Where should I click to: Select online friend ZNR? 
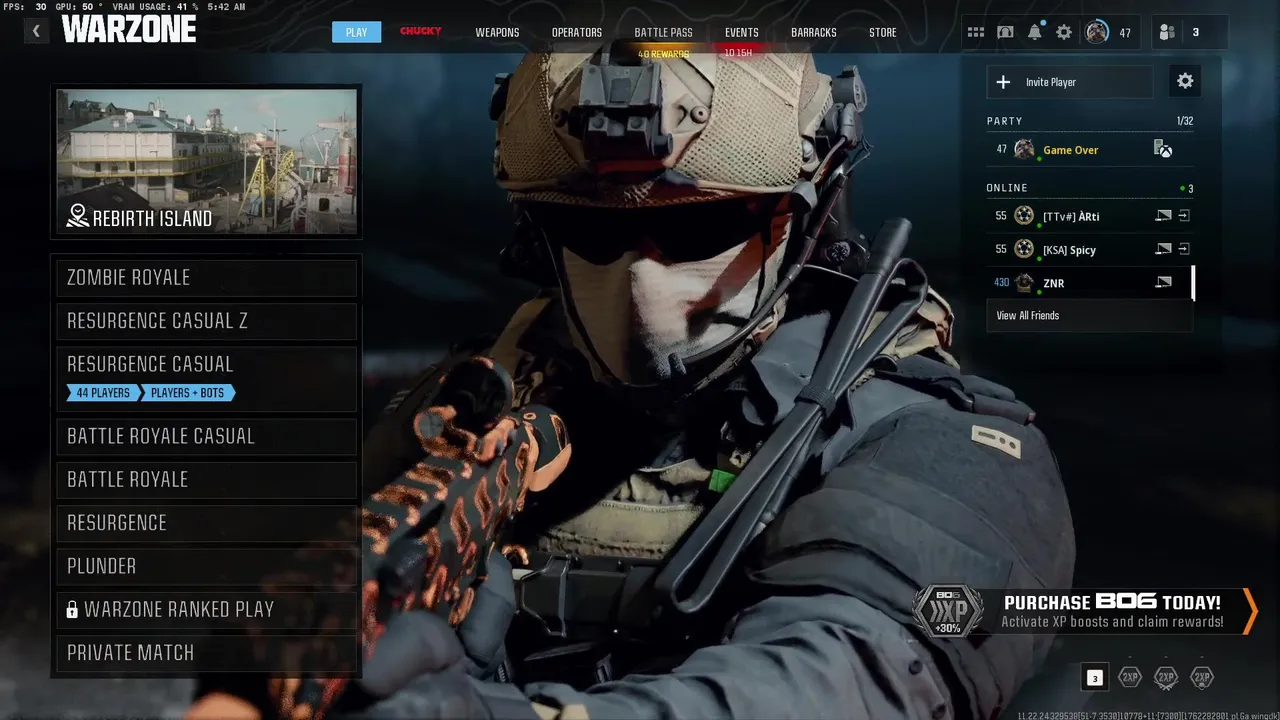pos(1089,283)
